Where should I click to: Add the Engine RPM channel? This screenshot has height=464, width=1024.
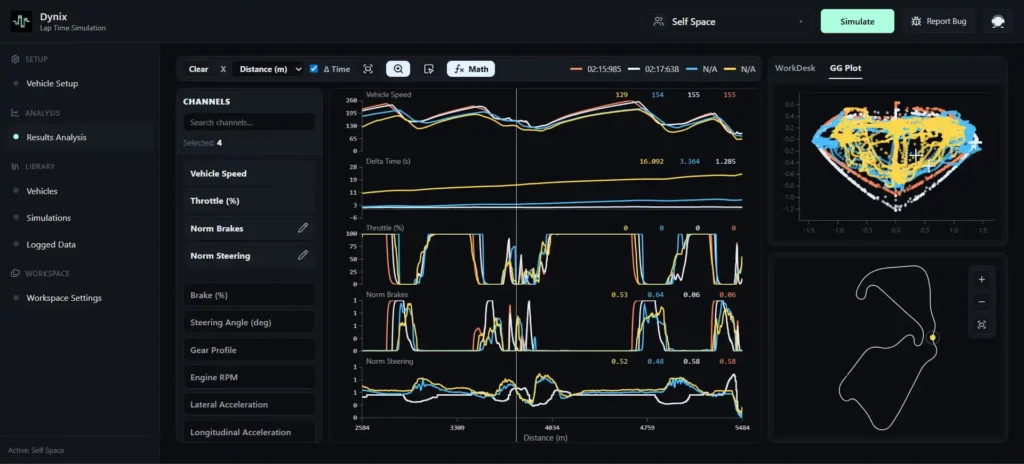point(249,377)
